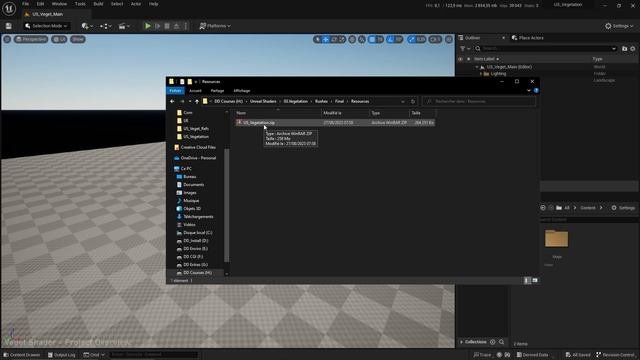Choose the Select objects viewport tool
Viewport: 640px width, 360px height.
[x=317, y=40]
